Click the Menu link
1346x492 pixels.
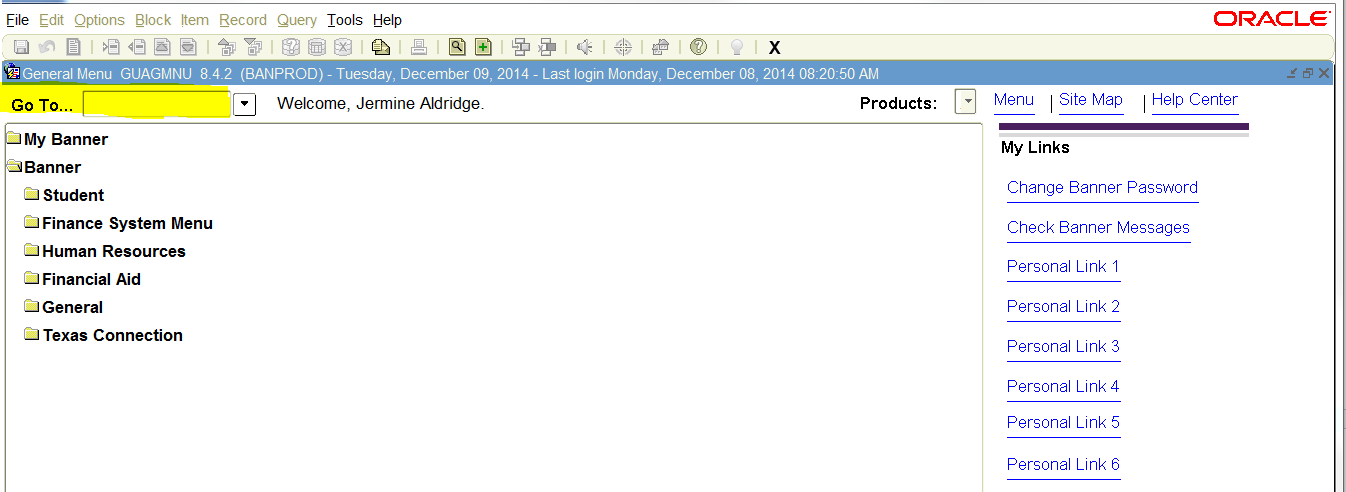(x=1014, y=100)
